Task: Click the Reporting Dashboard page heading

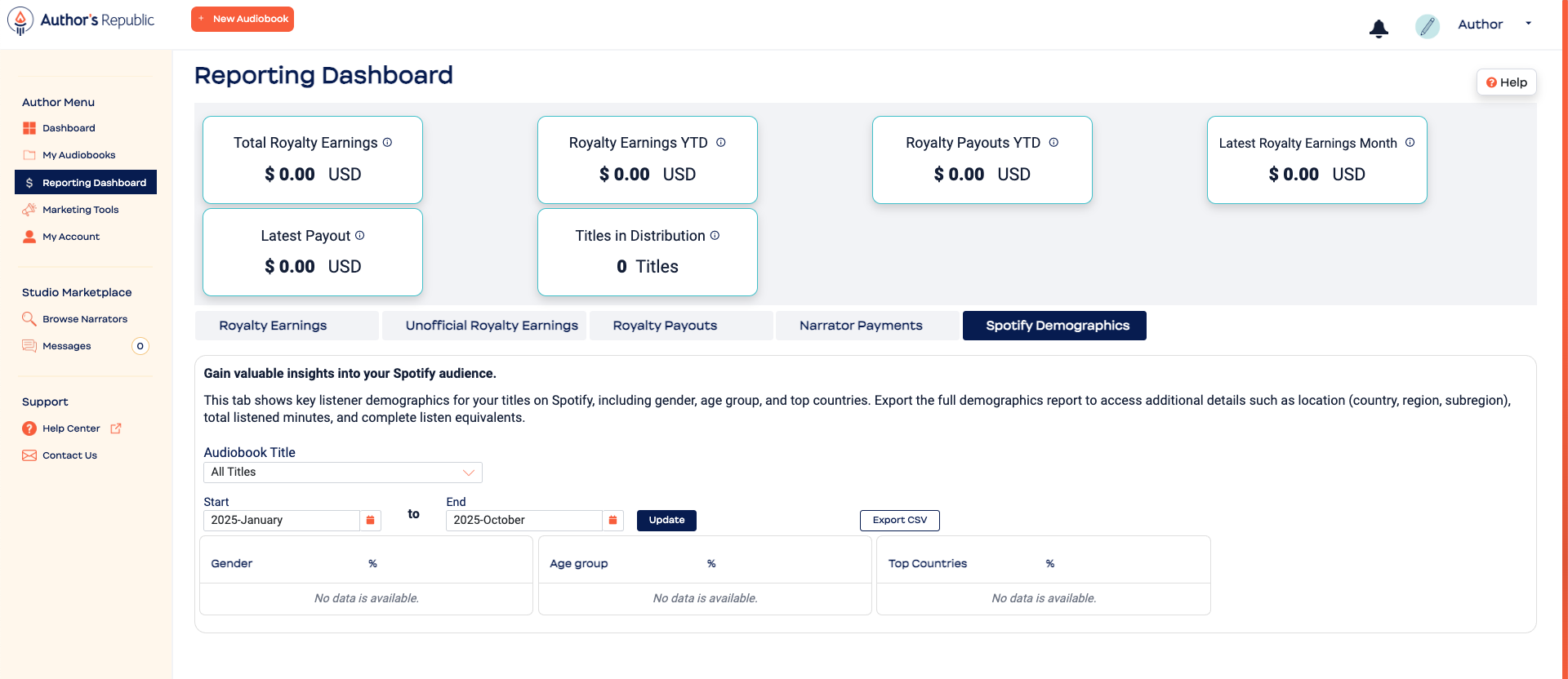Action: (x=323, y=75)
